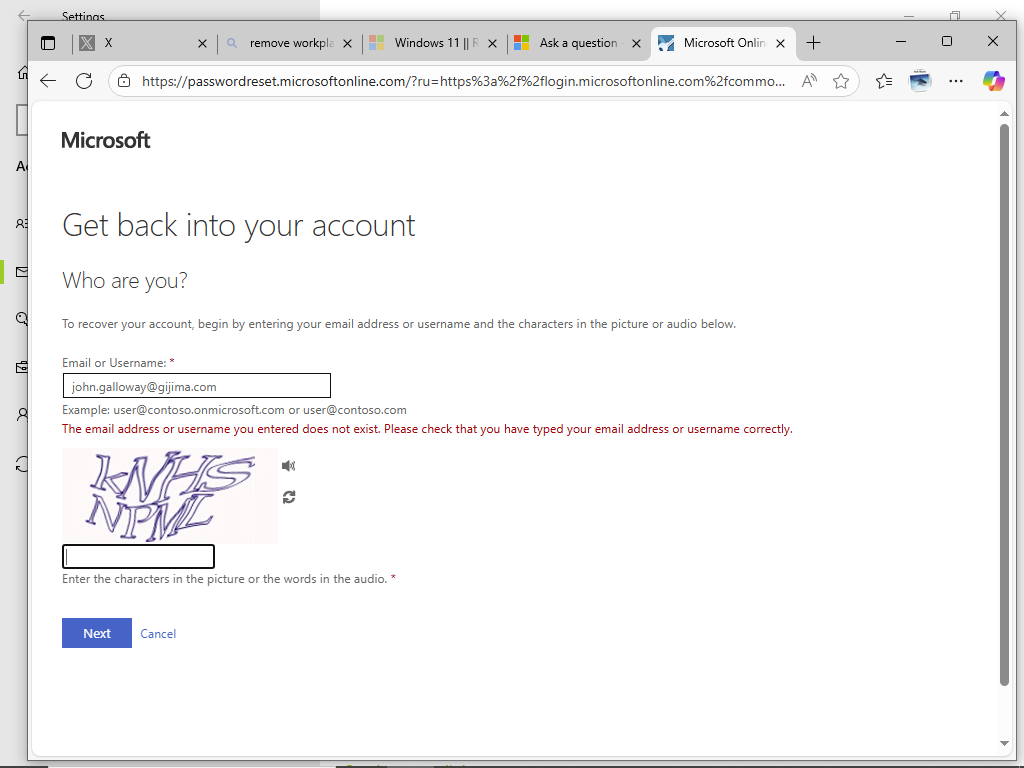
Task: Open the browser profile picture
Action: 920,81
